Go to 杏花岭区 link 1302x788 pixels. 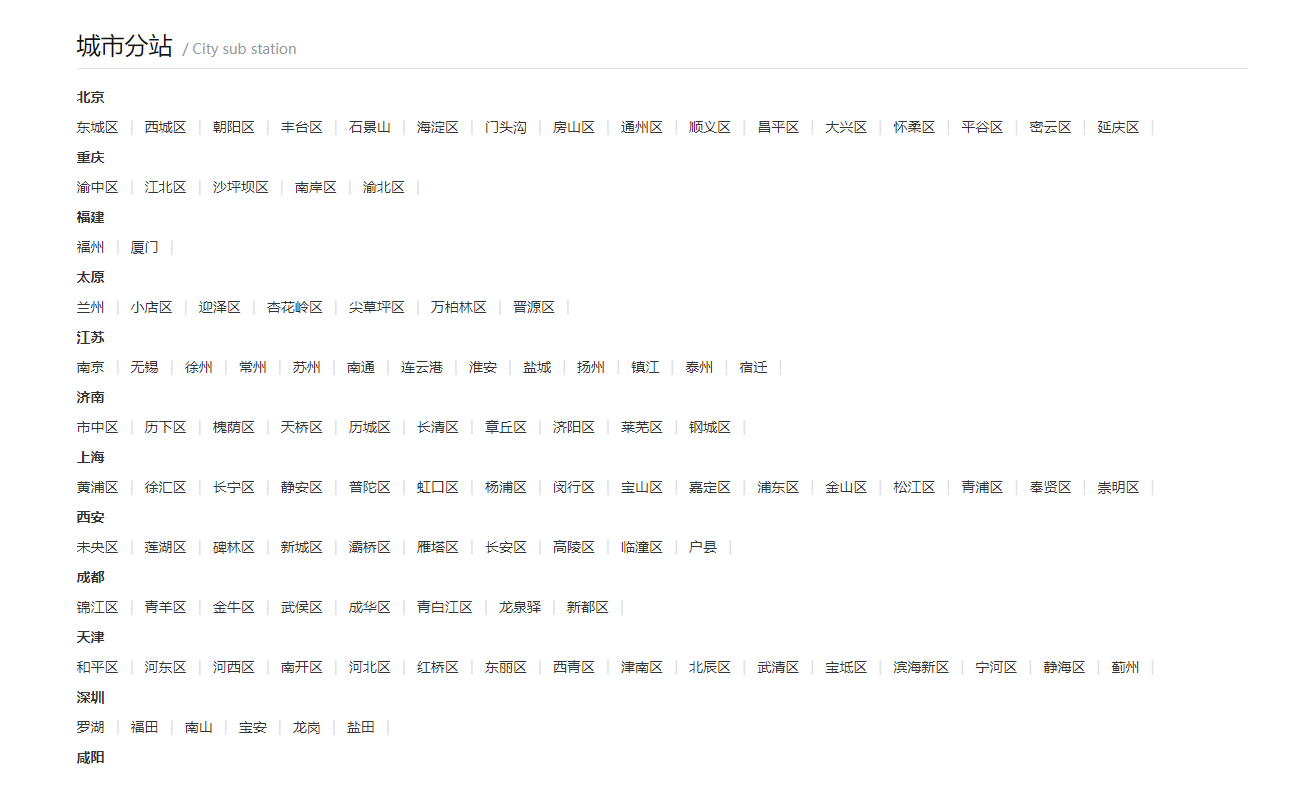(294, 307)
